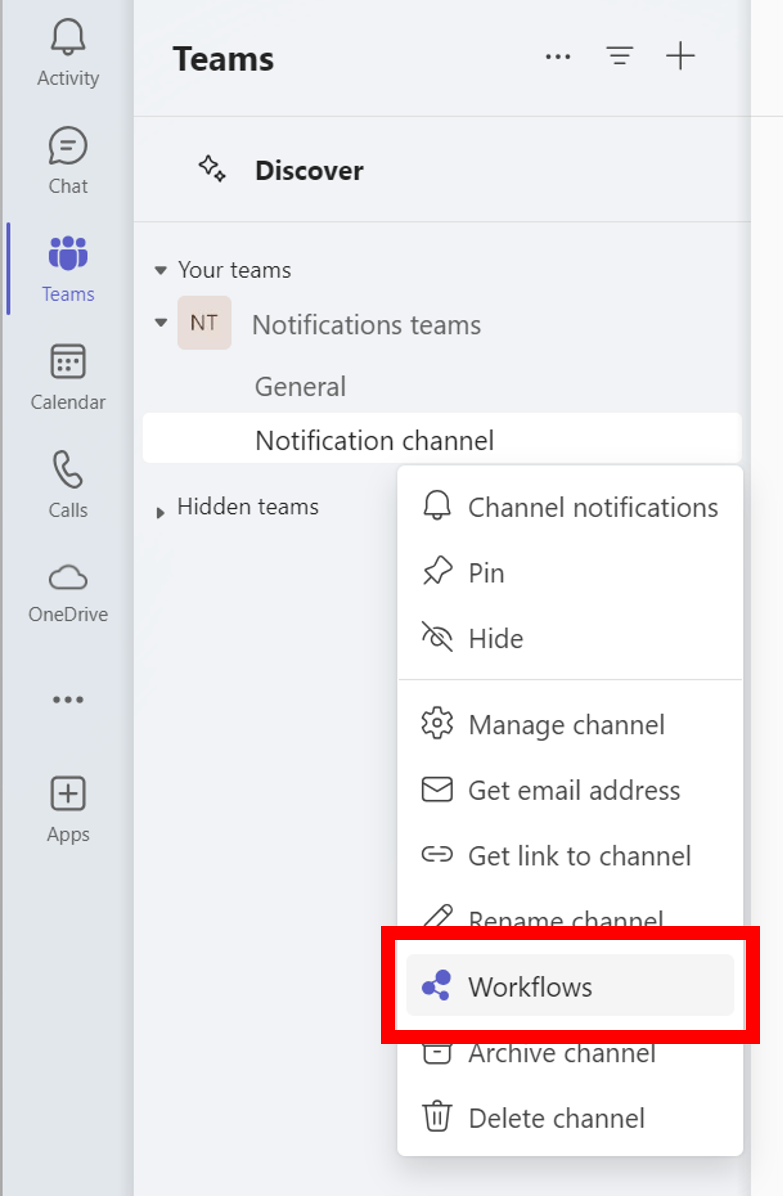Choose Workflows from the context menu
Image resolution: width=783 pixels, height=1196 pixels.
point(570,986)
